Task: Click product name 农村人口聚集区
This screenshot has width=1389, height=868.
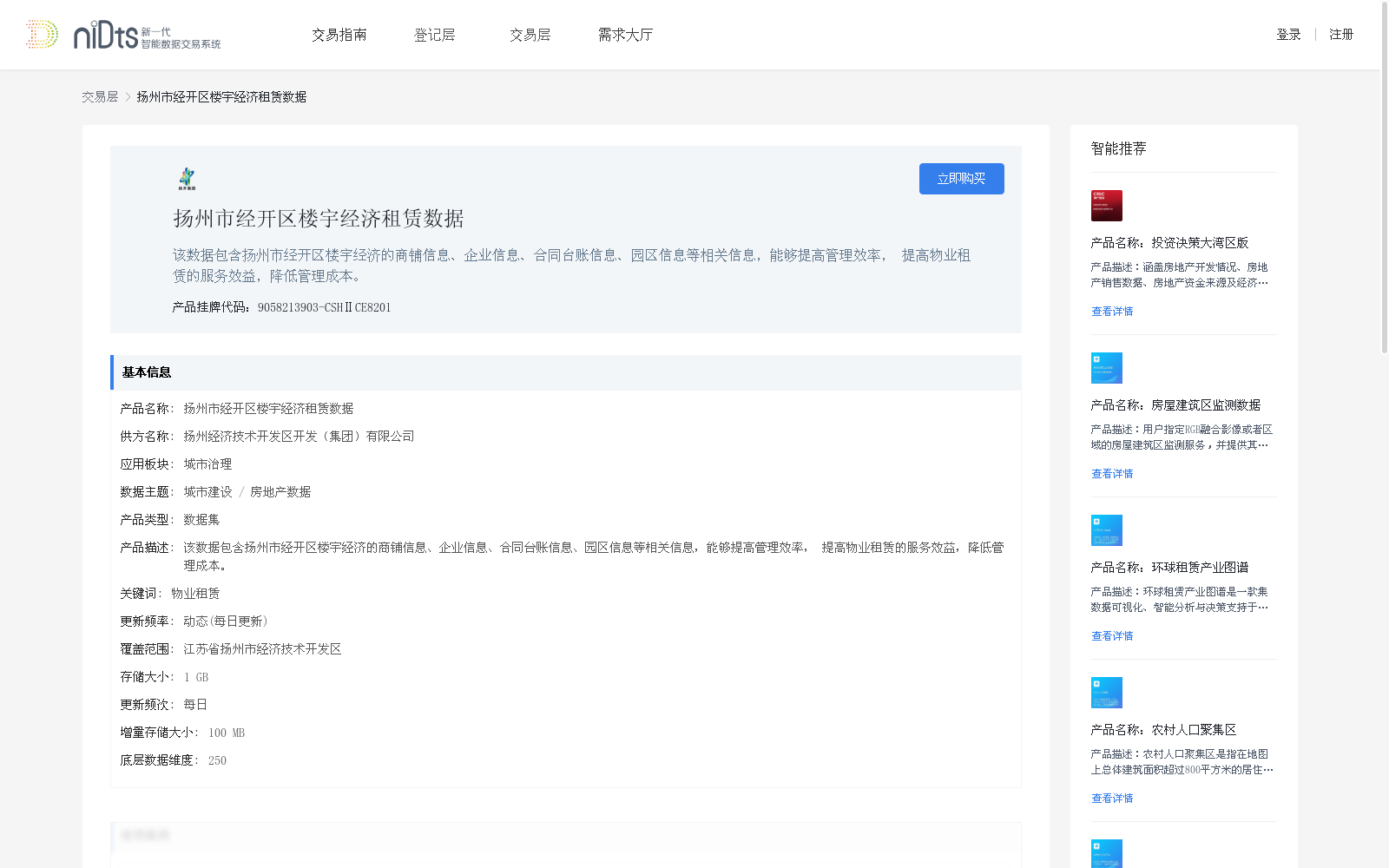Action: pyautogui.click(x=1194, y=730)
